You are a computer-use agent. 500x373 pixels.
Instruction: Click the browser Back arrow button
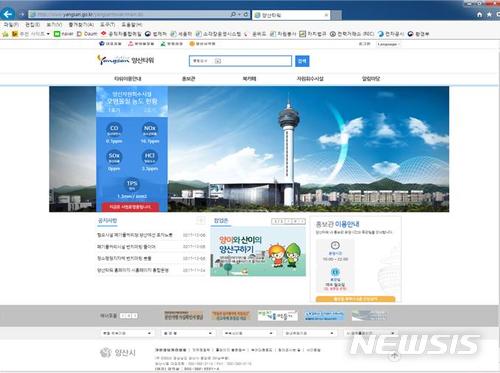pos(7,14)
